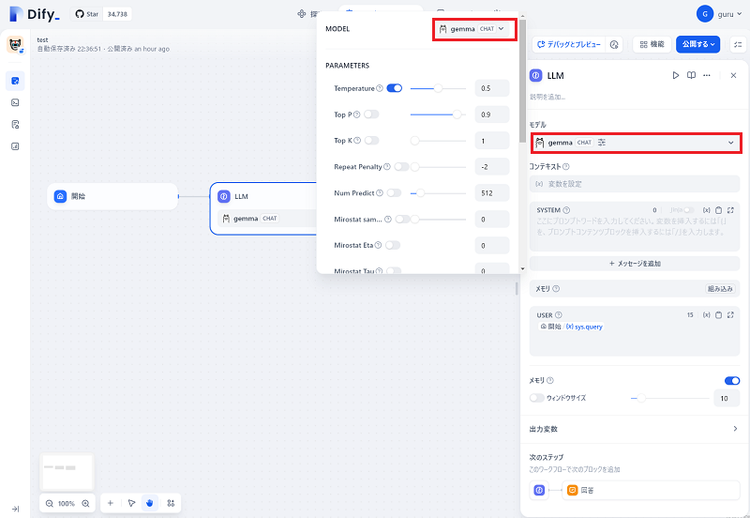Copy the USER prompt with clipboard icon
The image size is (750, 518).
[718, 315]
